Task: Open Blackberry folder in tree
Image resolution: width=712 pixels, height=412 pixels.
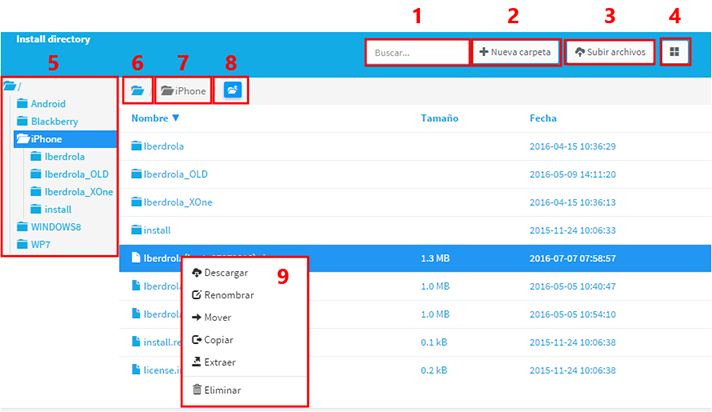Action: [47, 121]
